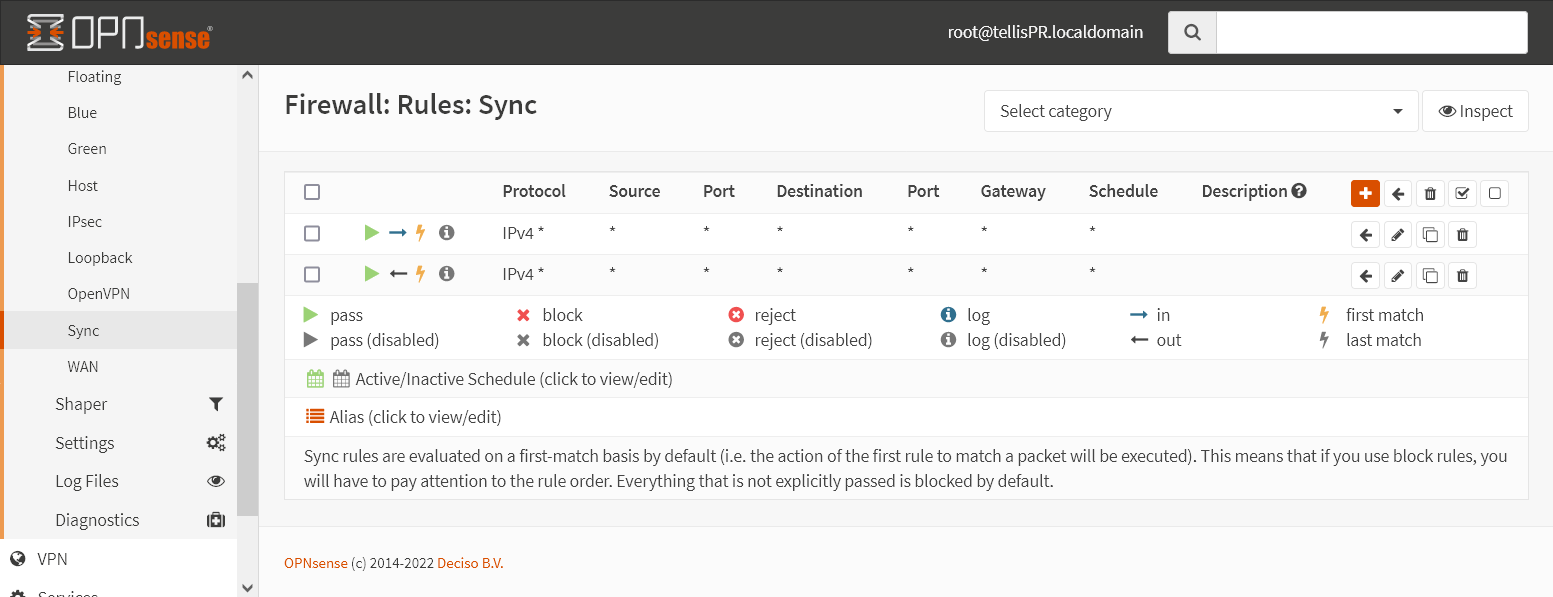1553x597 pixels.
Task: Follow the Deciso B.V. link
Action: 469,563
